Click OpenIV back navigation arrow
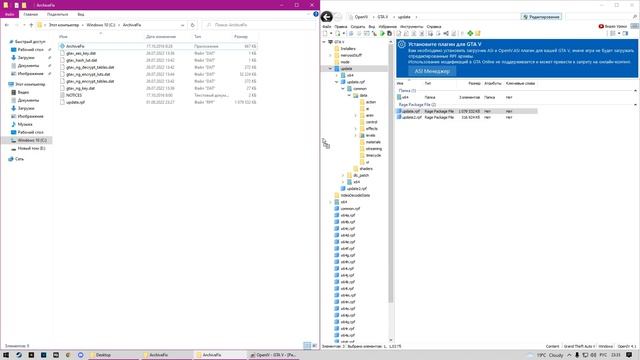640x360 pixels. coord(326,17)
